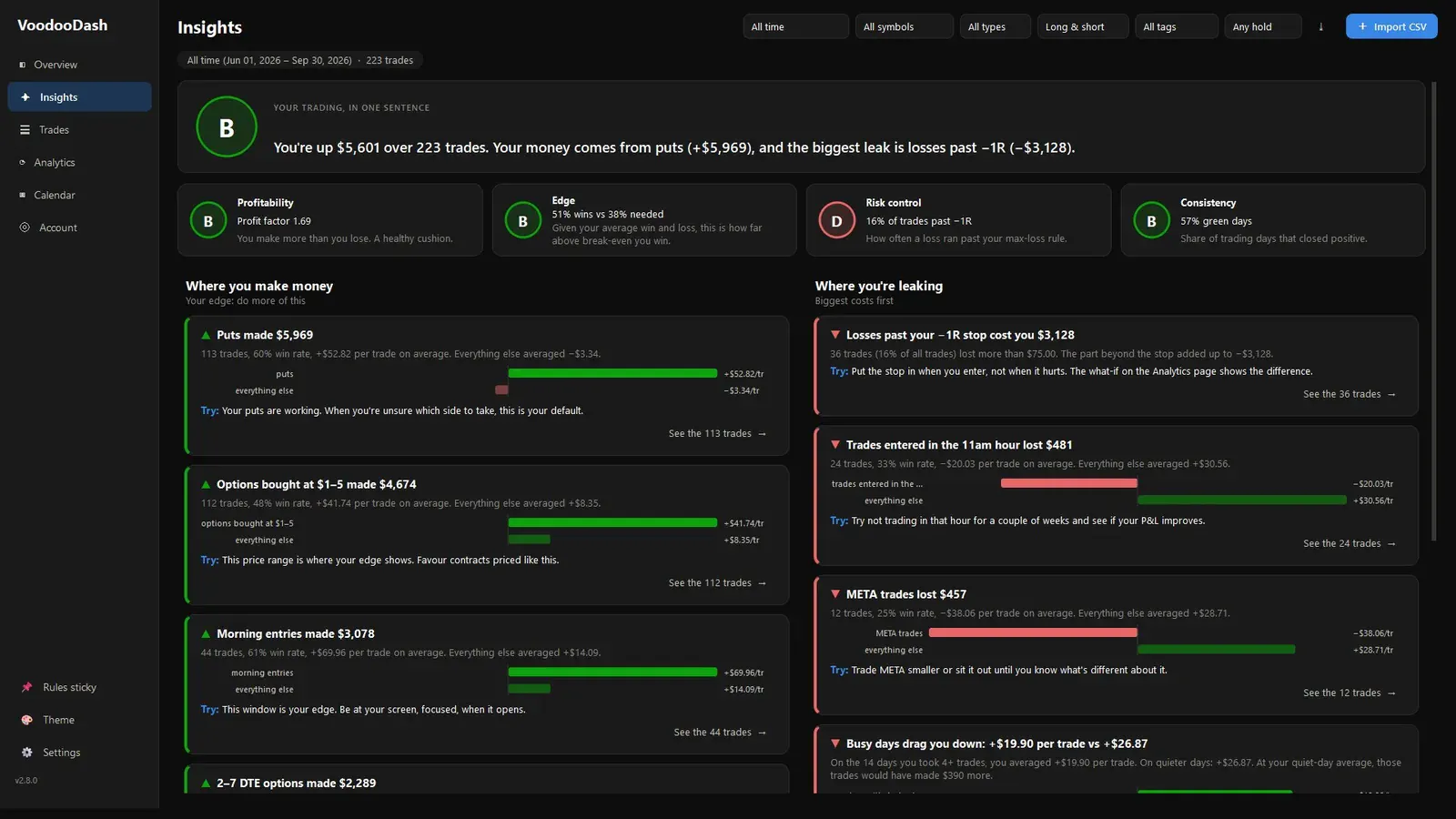Navigate to Account in the sidebar
Image resolution: width=1456 pixels, height=819 pixels.
click(80, 228)
